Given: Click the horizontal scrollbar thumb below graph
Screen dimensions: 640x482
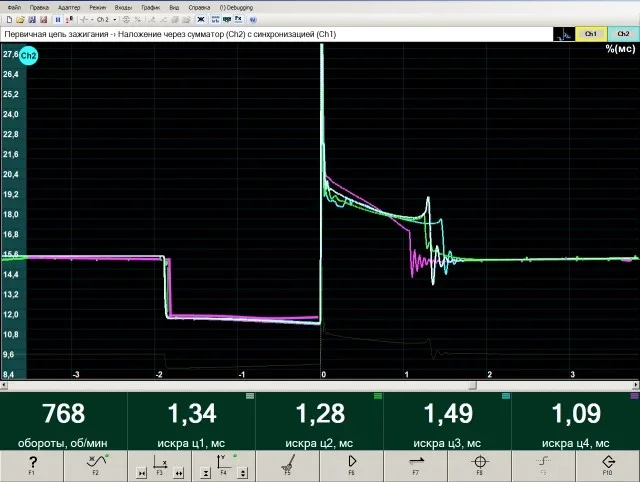Looking at the screenshot, I should pyautogui.click(x=472, y=385).
